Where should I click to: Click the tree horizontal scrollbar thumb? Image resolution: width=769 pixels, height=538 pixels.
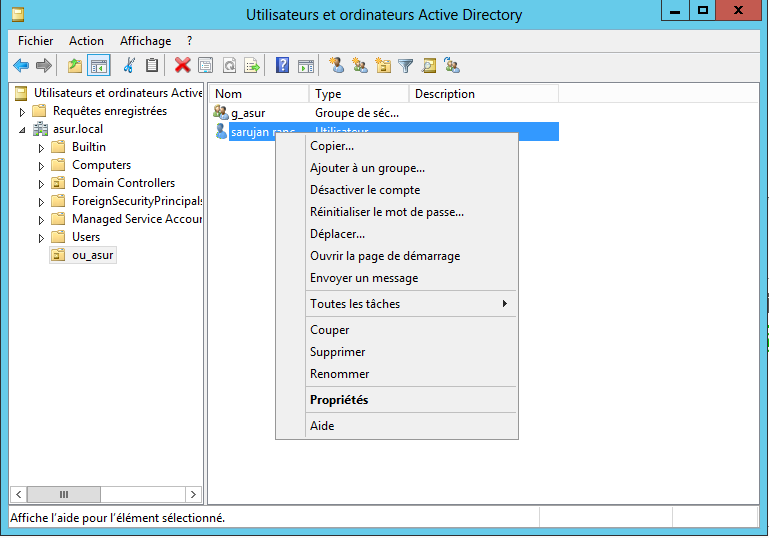64,494
